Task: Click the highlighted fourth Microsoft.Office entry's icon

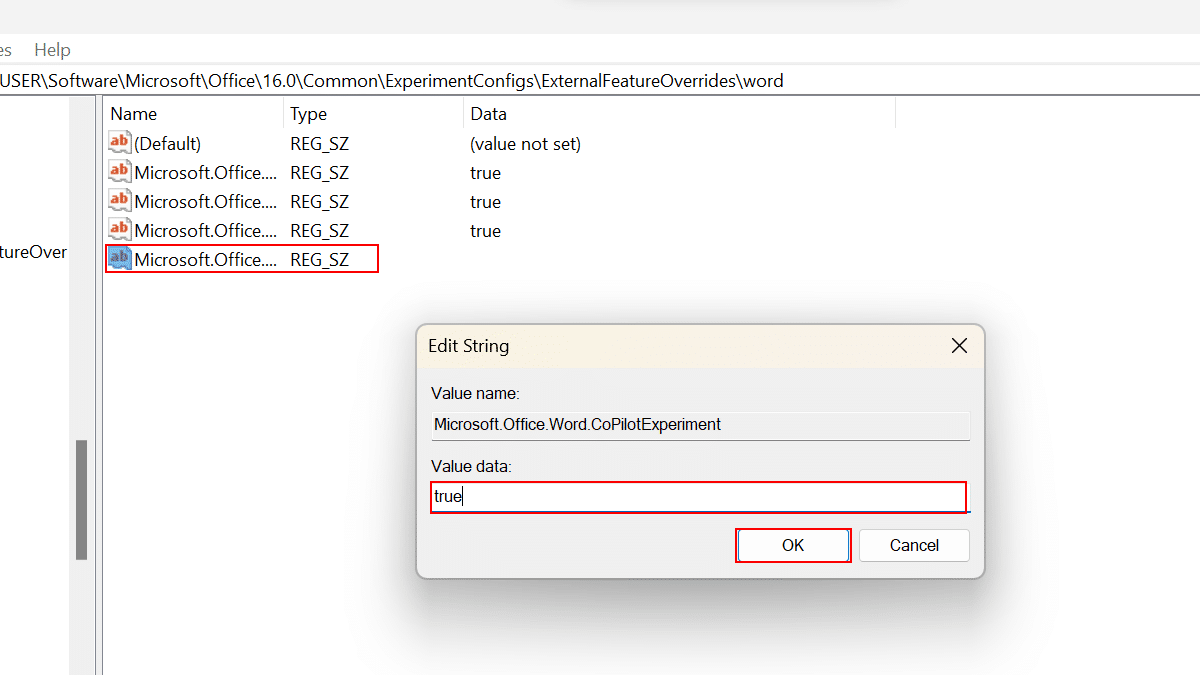Action: 120,259
